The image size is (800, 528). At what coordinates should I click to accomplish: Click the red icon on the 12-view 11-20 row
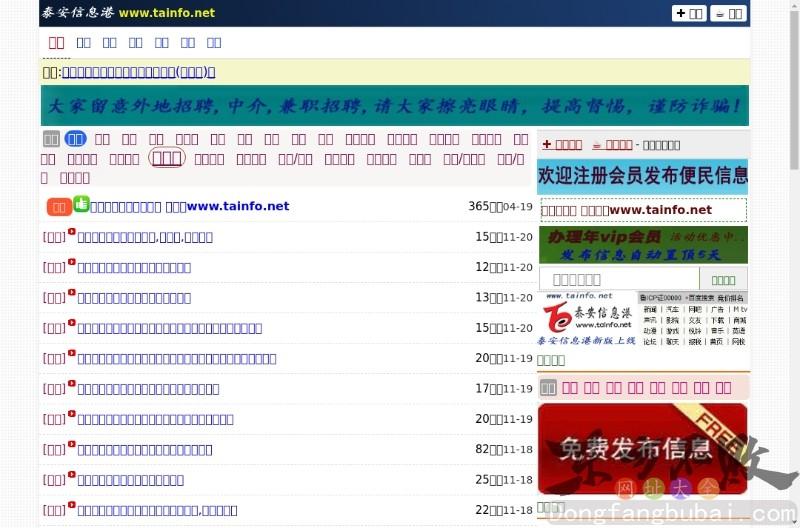[71, 262]
